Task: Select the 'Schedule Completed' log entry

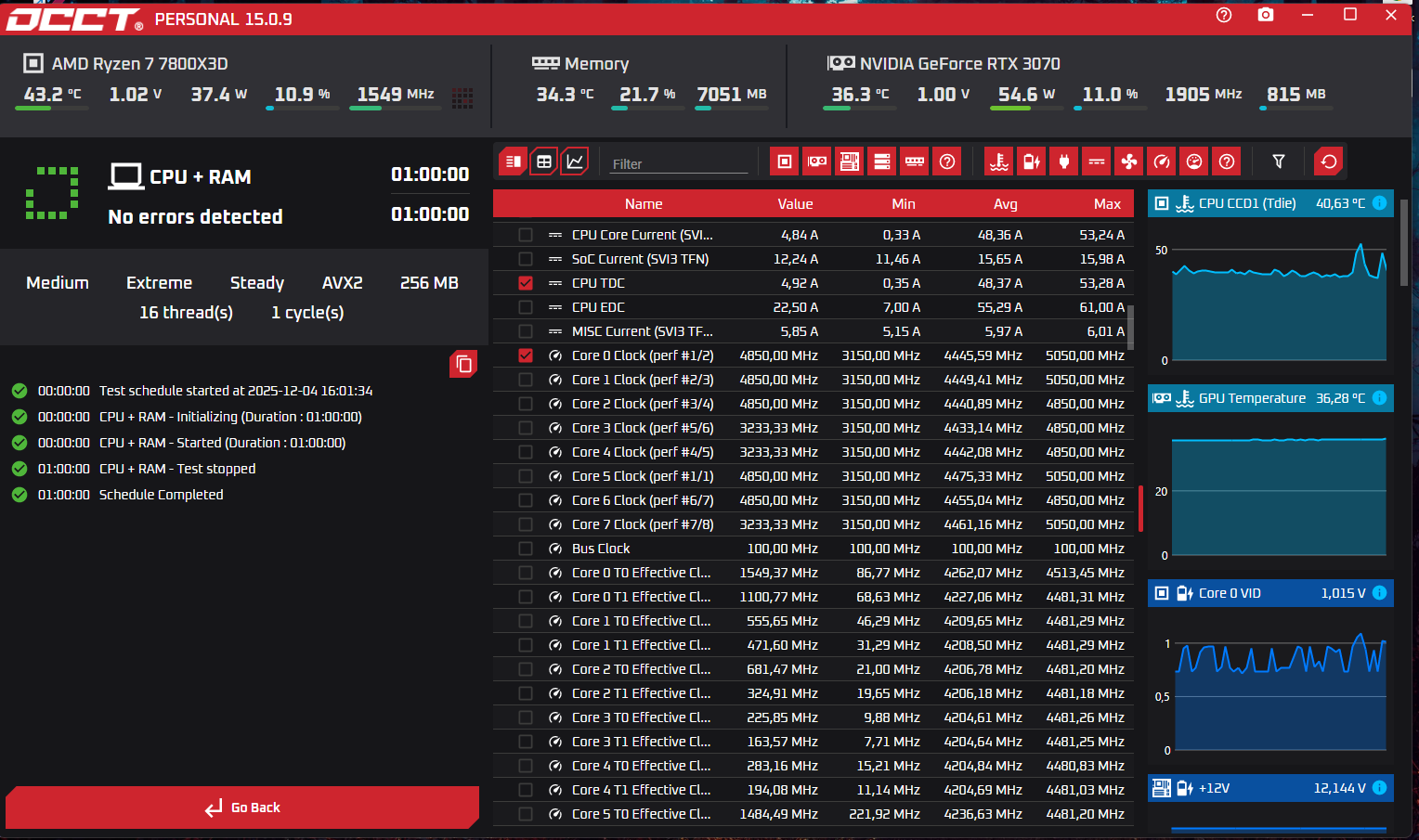Action: (162, 495)
